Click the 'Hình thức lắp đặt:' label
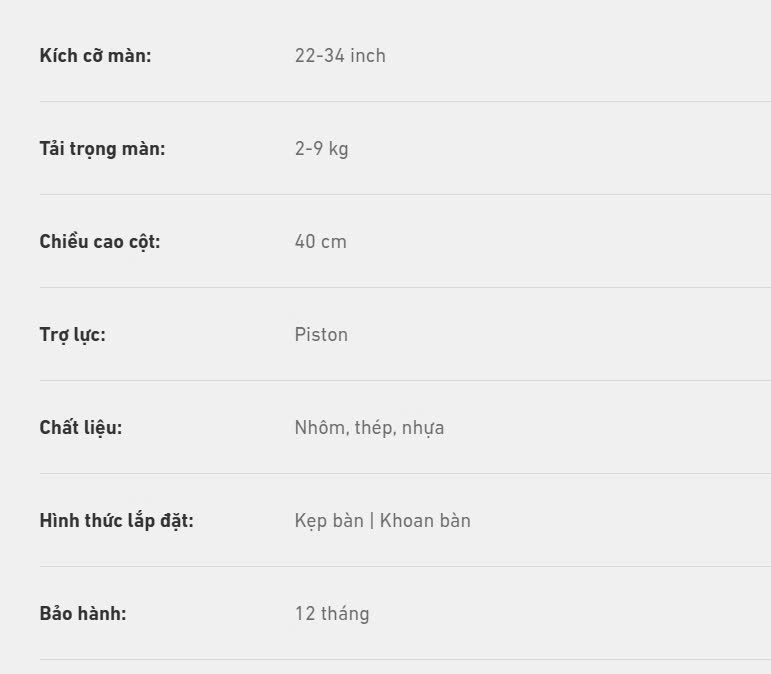Image resolution: width=771 pixels, height=674 pixels. click(x=117, y=521)
